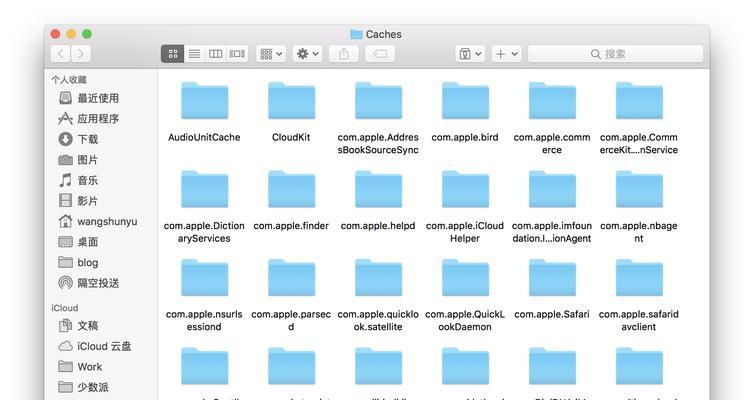Click the Share toolbar button
754x400 pixels.
[344, 54]
